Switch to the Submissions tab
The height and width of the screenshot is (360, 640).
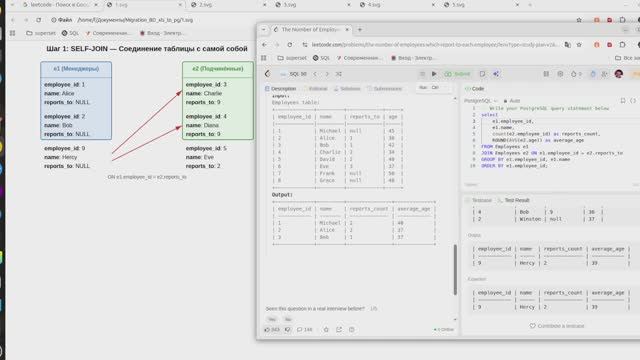tap(385, 89)
